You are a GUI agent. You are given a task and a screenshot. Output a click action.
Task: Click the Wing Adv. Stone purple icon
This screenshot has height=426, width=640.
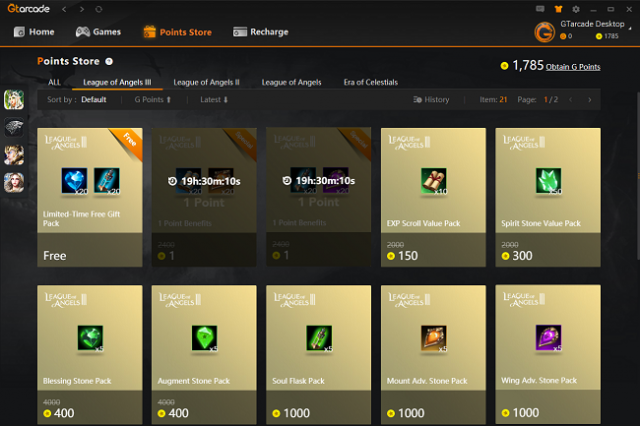tap(548, 338)
